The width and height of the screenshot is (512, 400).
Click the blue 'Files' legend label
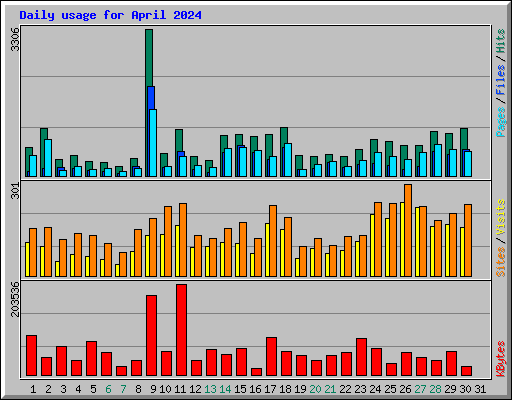tap(501, 79)
